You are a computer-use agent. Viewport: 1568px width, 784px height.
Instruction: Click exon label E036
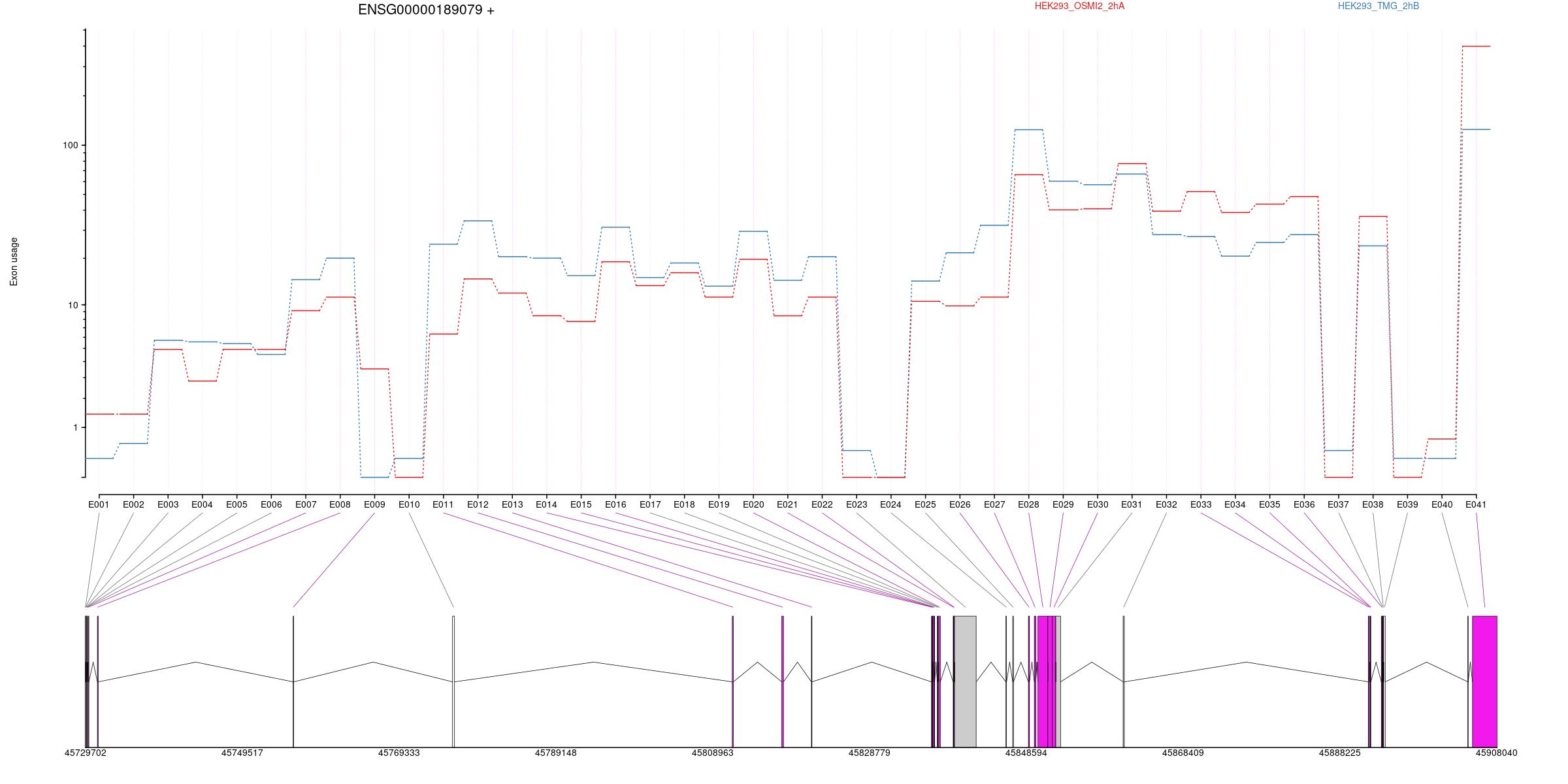tap(1304, 504)
